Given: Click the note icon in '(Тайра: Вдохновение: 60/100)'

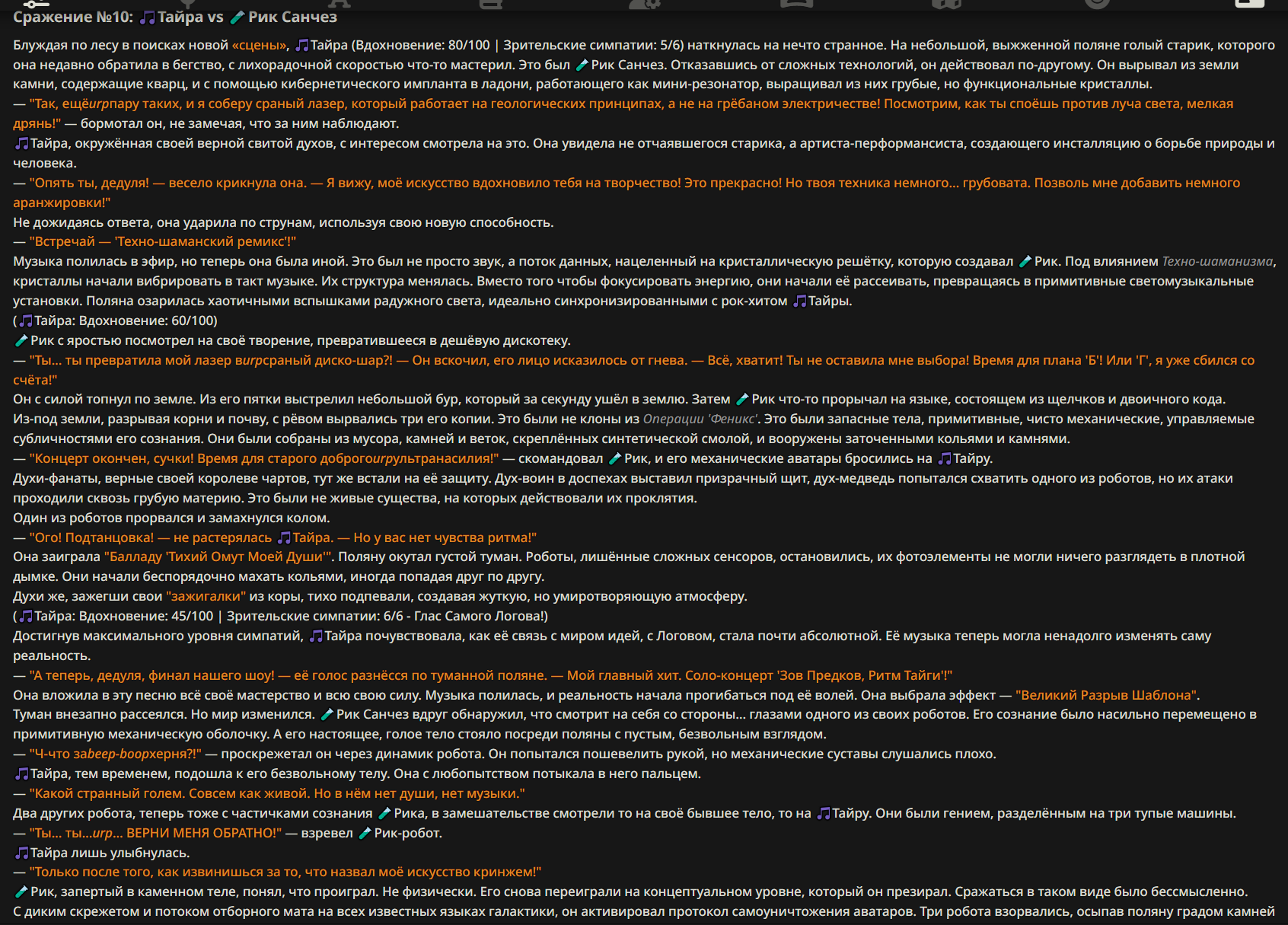Looking at the screenshot, I should 26,321.
